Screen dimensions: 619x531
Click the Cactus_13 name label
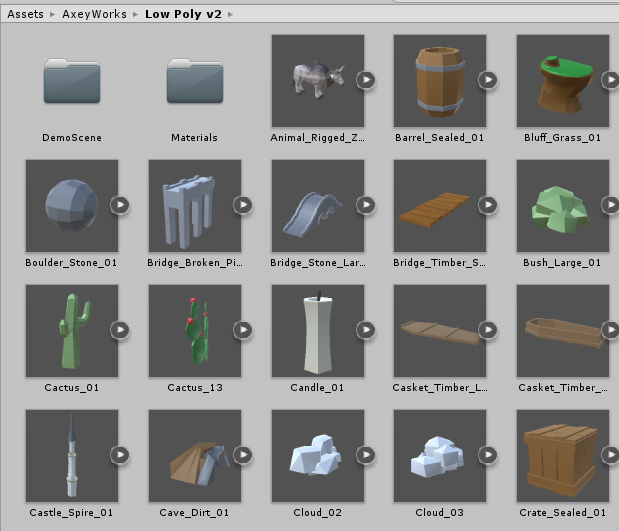coord(195,388)
